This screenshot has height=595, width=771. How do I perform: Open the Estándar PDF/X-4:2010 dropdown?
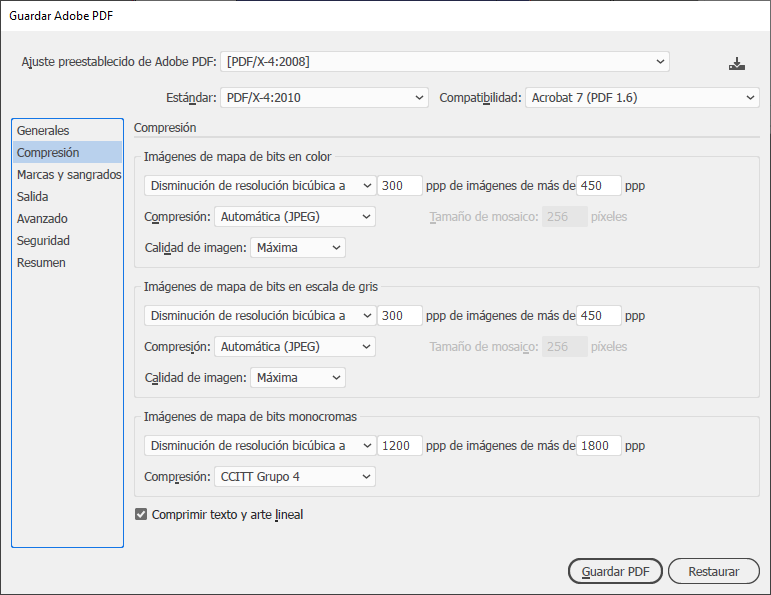click(324, 97)
